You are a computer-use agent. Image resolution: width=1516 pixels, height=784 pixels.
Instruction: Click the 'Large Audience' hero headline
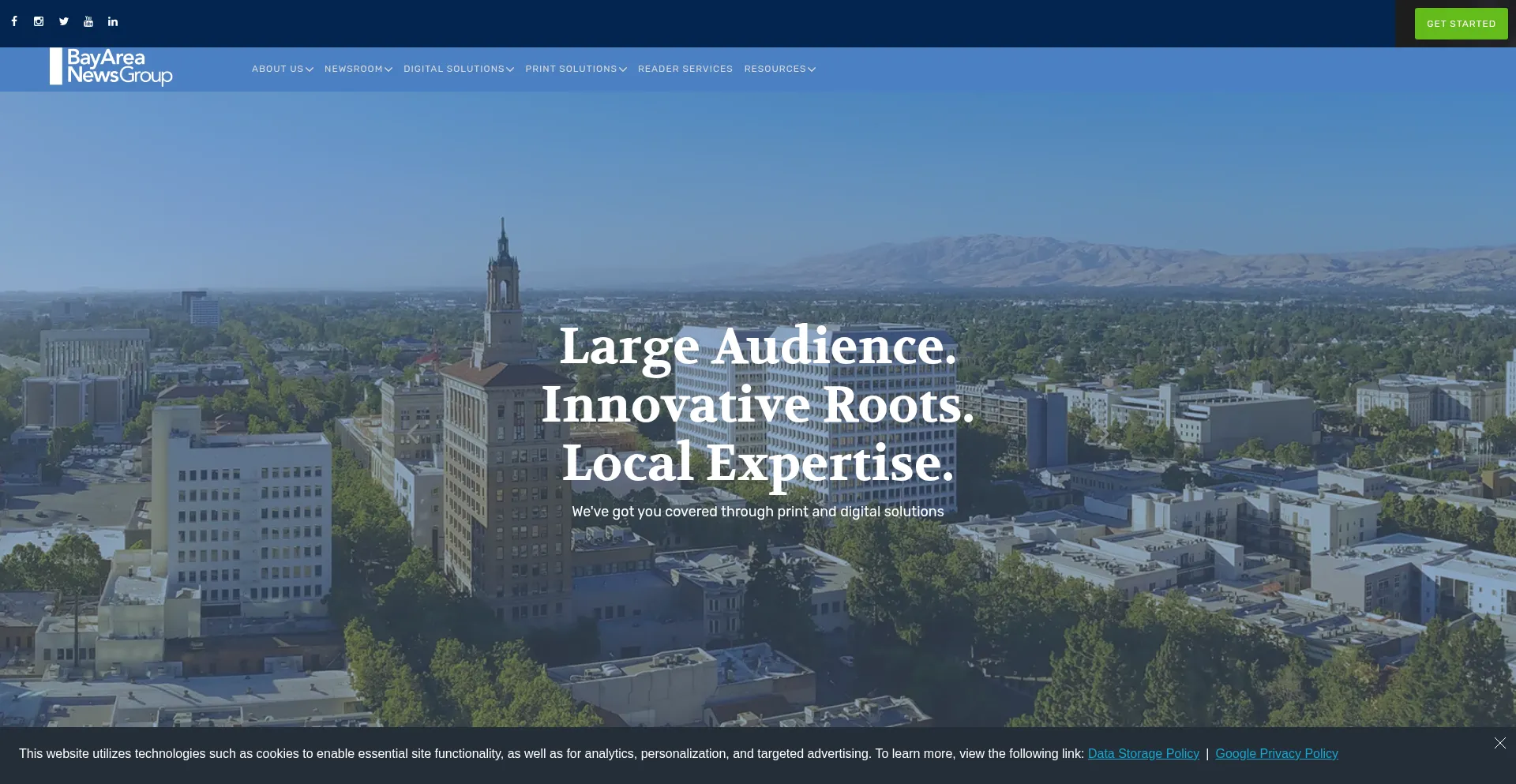point(757,347)
